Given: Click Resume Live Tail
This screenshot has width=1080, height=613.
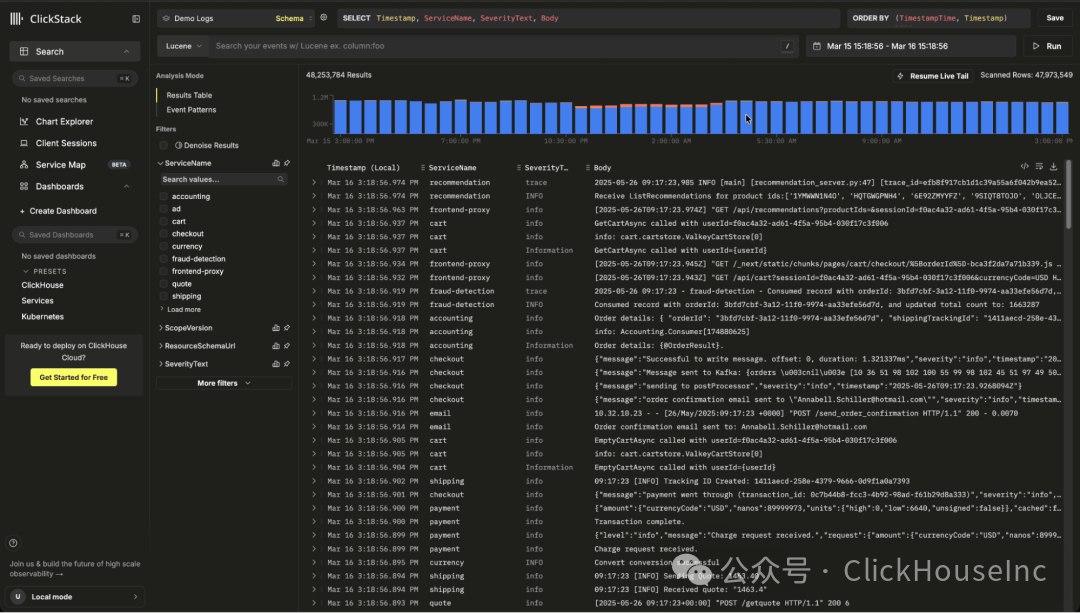Looking at the screenshot, I should pos(933,76).
